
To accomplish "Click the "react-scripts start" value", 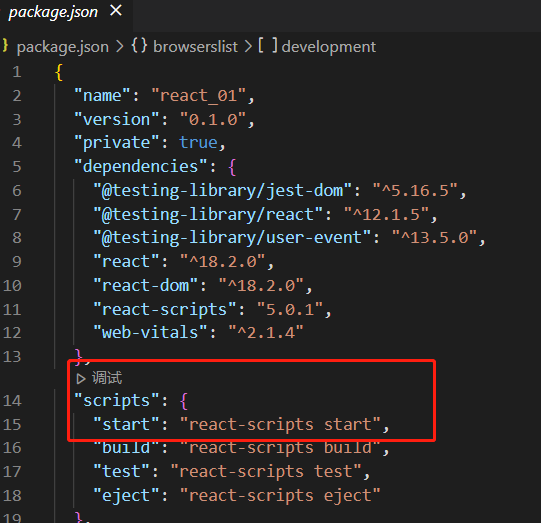I will (x=280, y=424).
